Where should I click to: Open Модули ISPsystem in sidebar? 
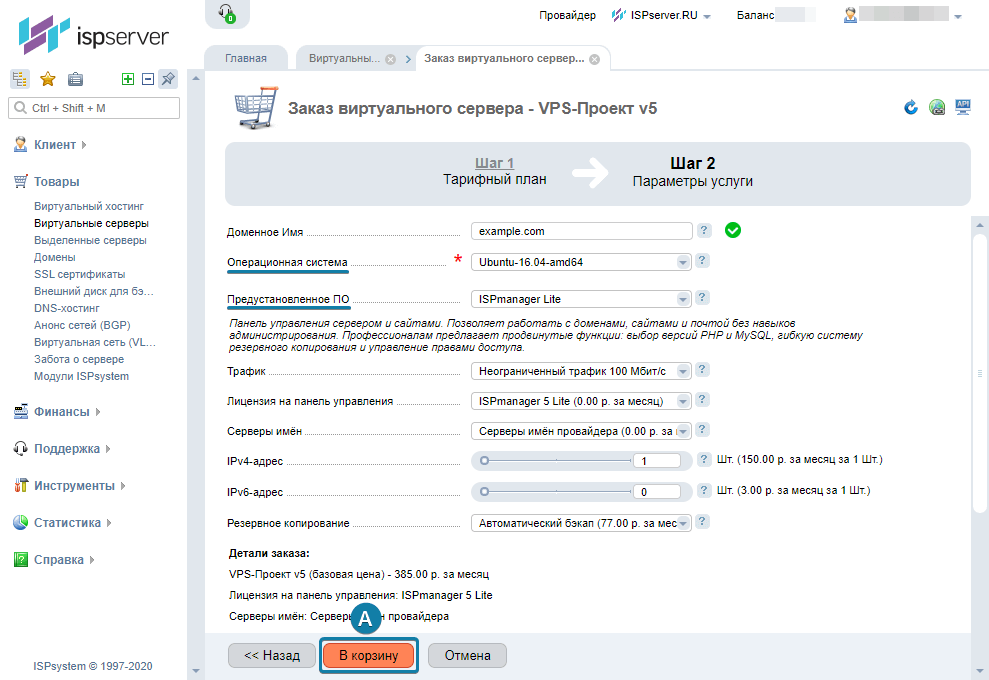pos(81,377)
